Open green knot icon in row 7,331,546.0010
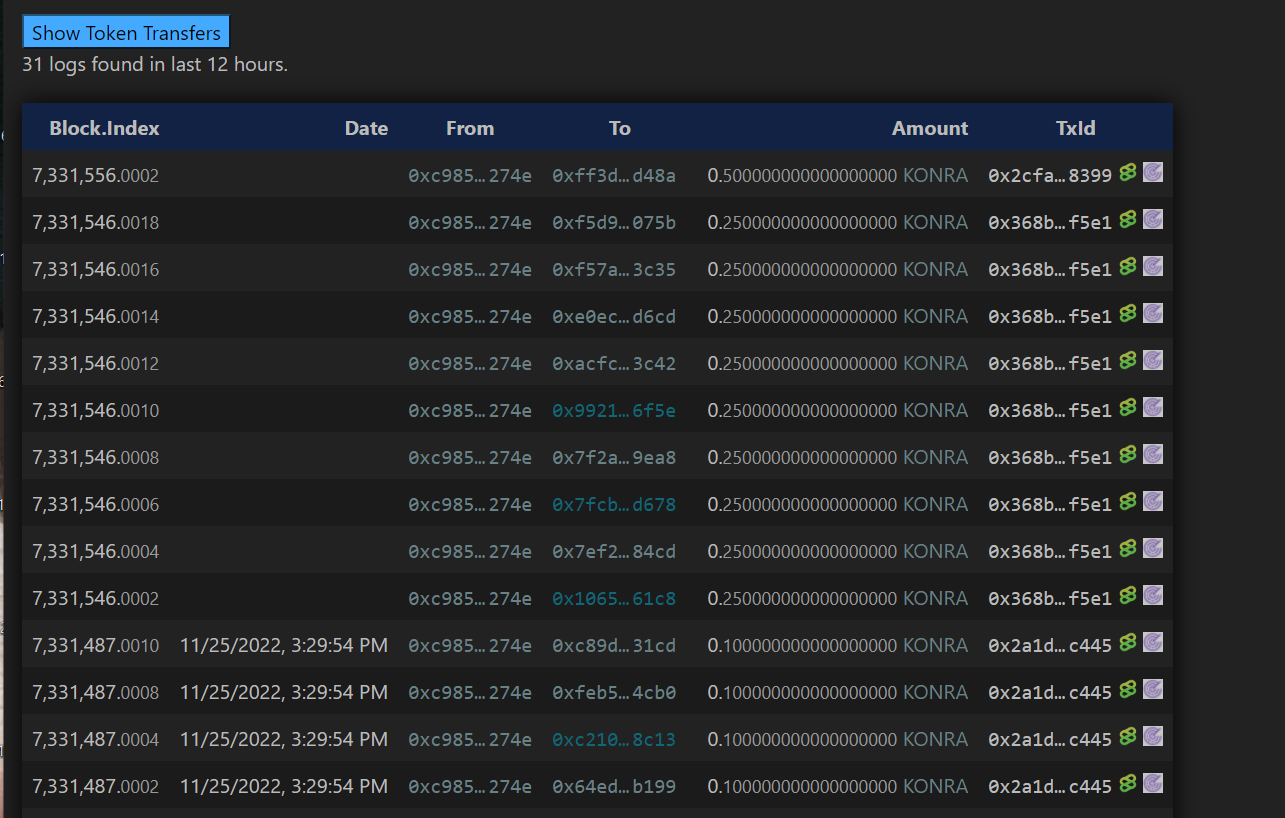Screen dimensions: 1285x818 1128,407
